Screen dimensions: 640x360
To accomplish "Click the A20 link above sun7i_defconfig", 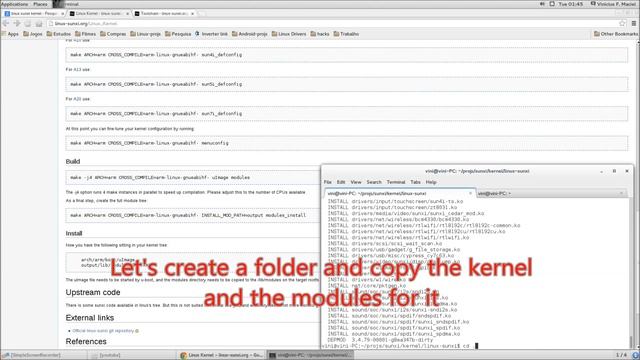I will pos(77,99).
